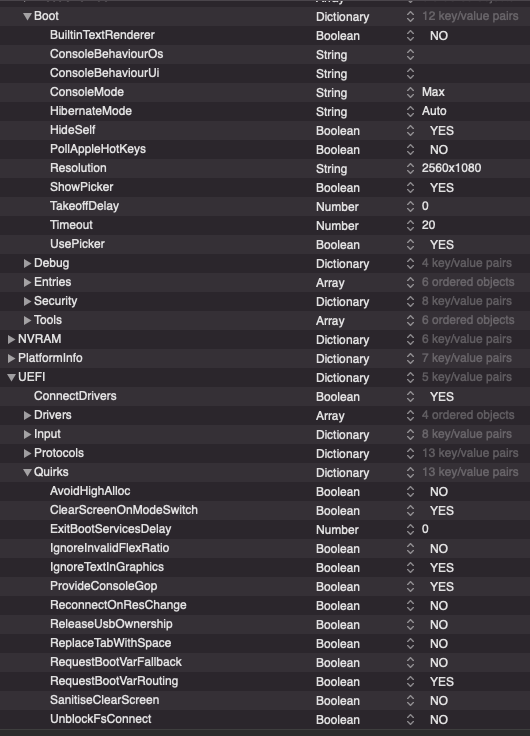Open type stepper for Quirks row
The width and height of the screenshot is (530, 736).
pyautogui.click(x=410, y=473)
